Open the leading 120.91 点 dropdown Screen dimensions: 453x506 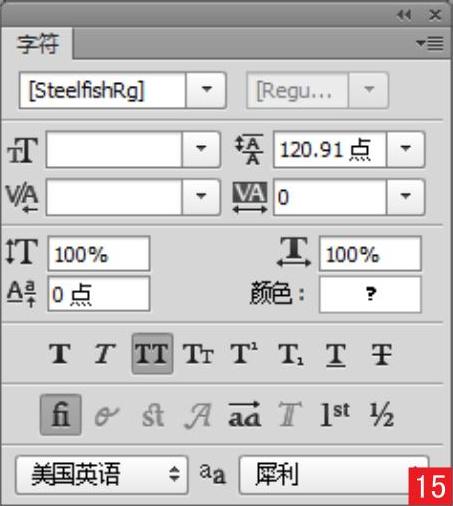coord(405,149)
